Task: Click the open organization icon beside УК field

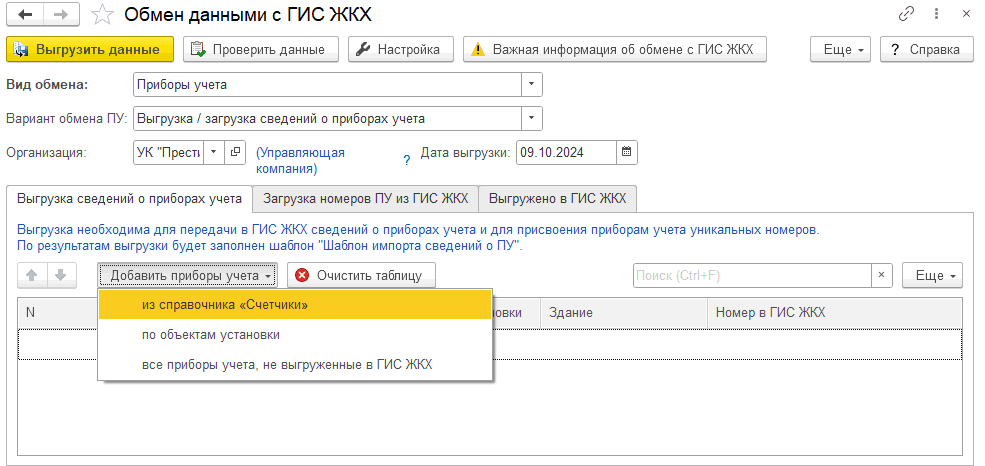Action: click(236, 153)
